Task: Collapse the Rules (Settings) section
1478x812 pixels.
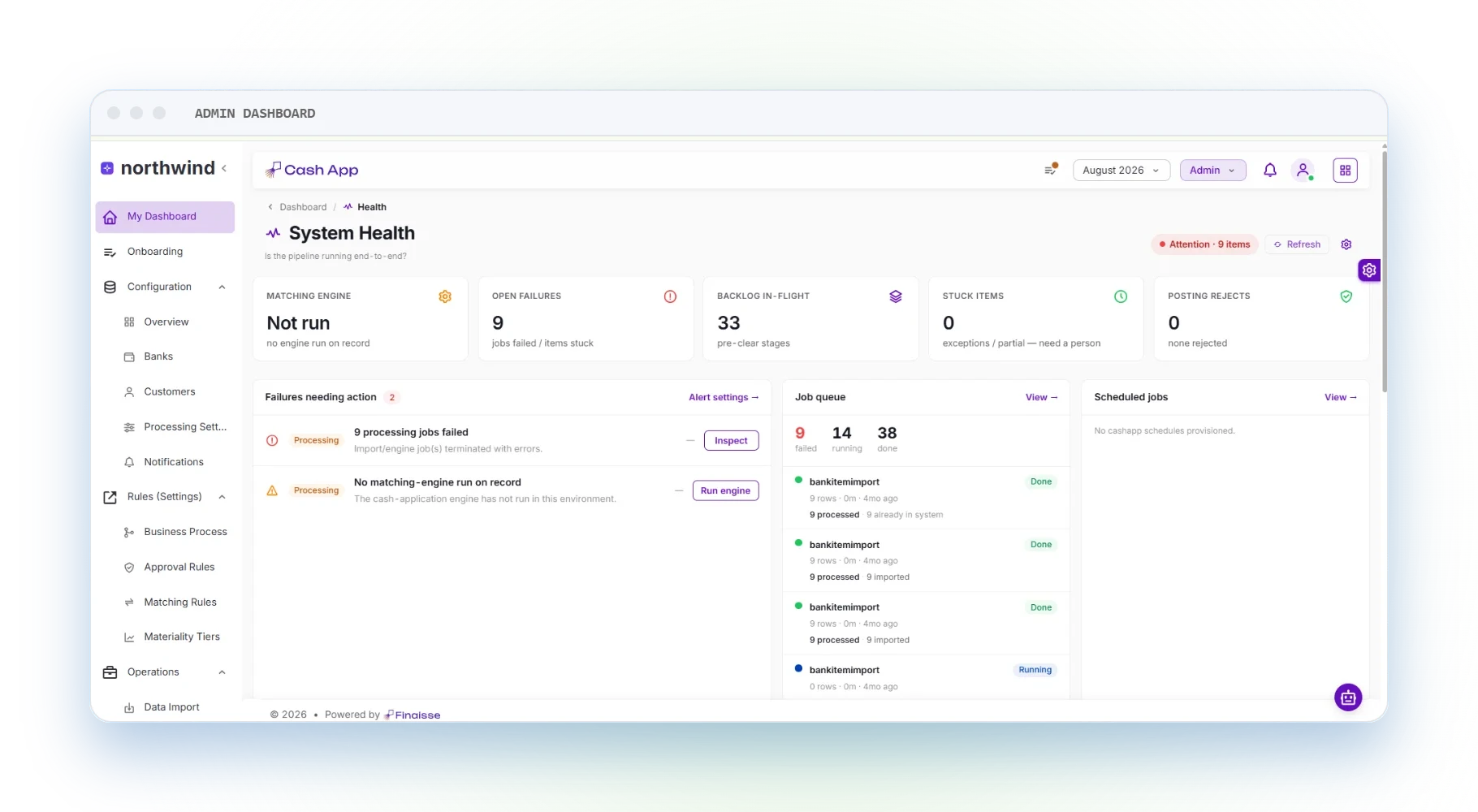Action: pos(222,497)
